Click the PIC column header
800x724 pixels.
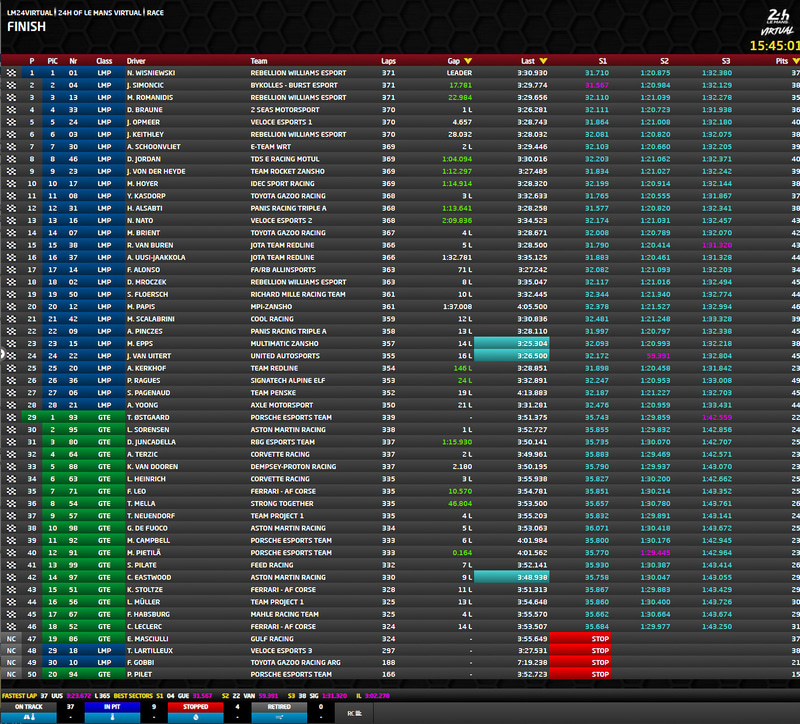point(53,61)
